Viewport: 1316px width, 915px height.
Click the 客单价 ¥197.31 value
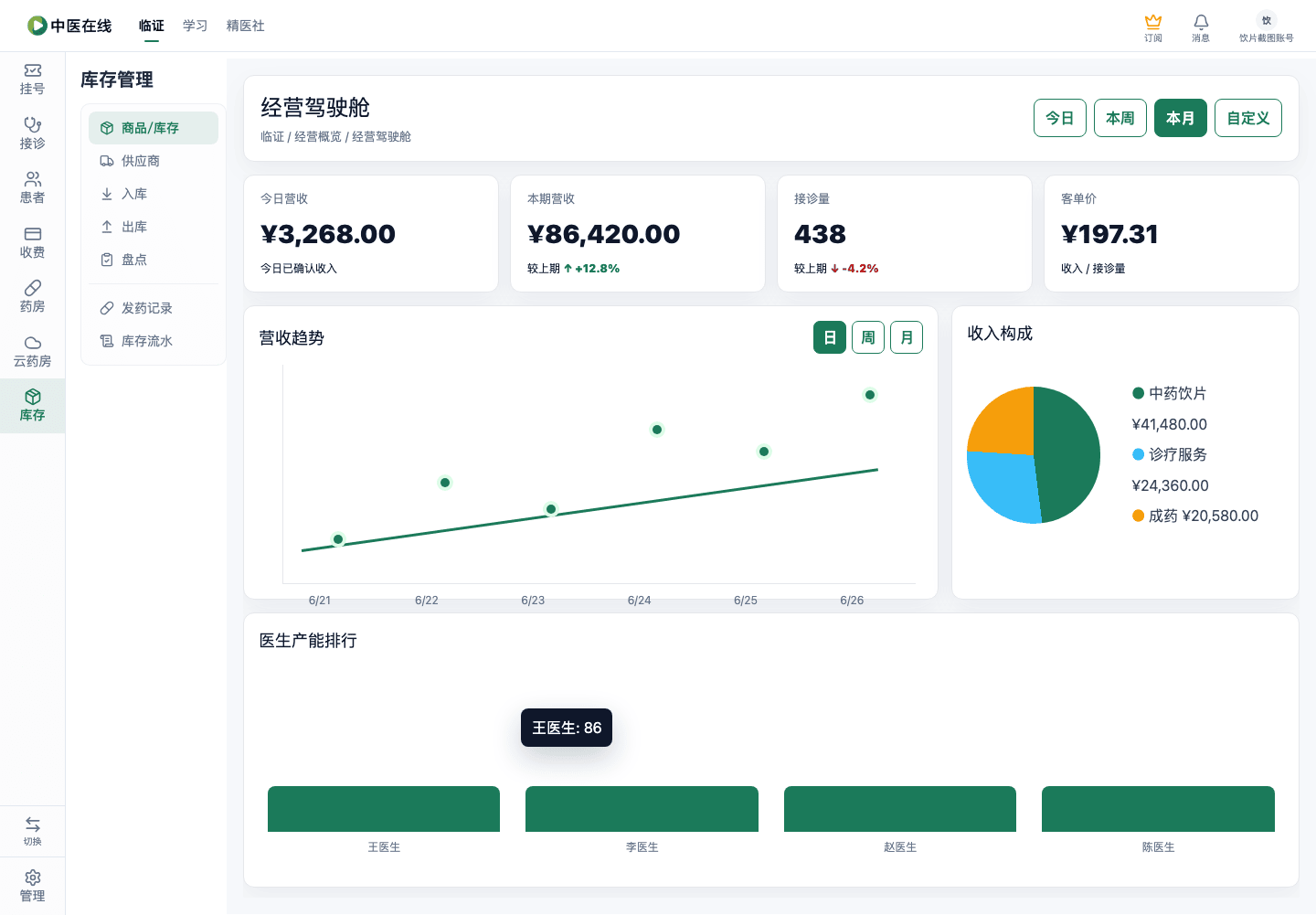[1109, 234]
